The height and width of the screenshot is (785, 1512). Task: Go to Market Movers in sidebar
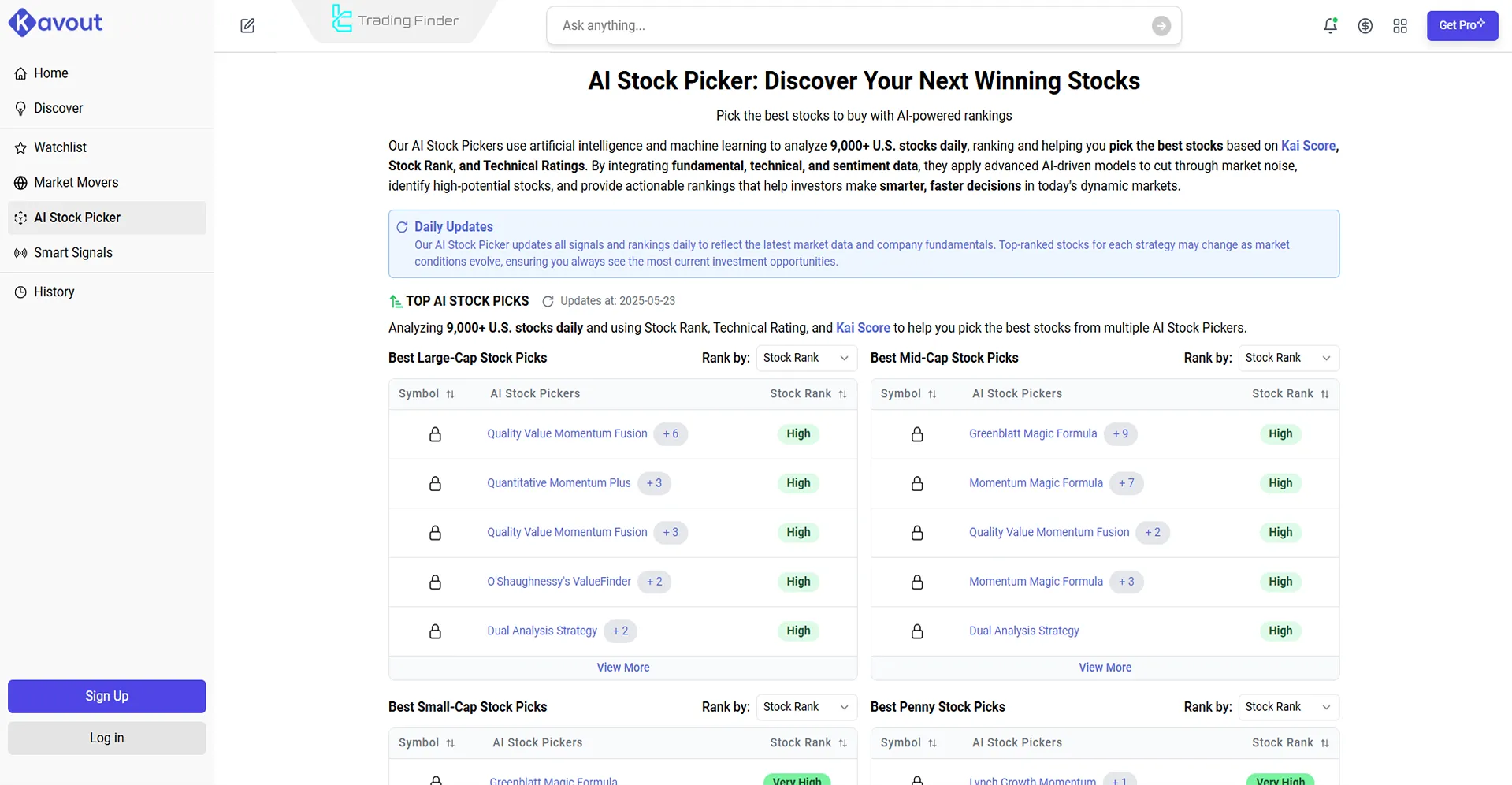[76, 183]
